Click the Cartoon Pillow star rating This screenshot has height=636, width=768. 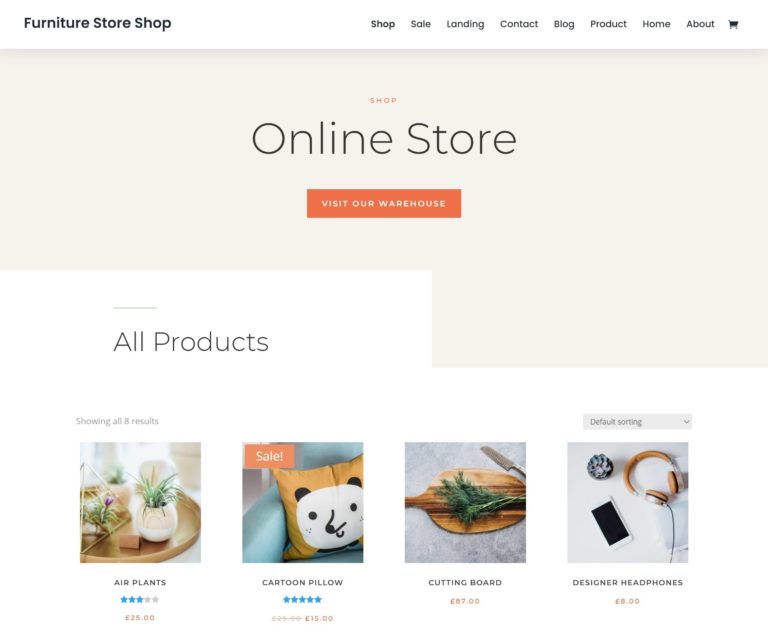(x=302, y=599)
